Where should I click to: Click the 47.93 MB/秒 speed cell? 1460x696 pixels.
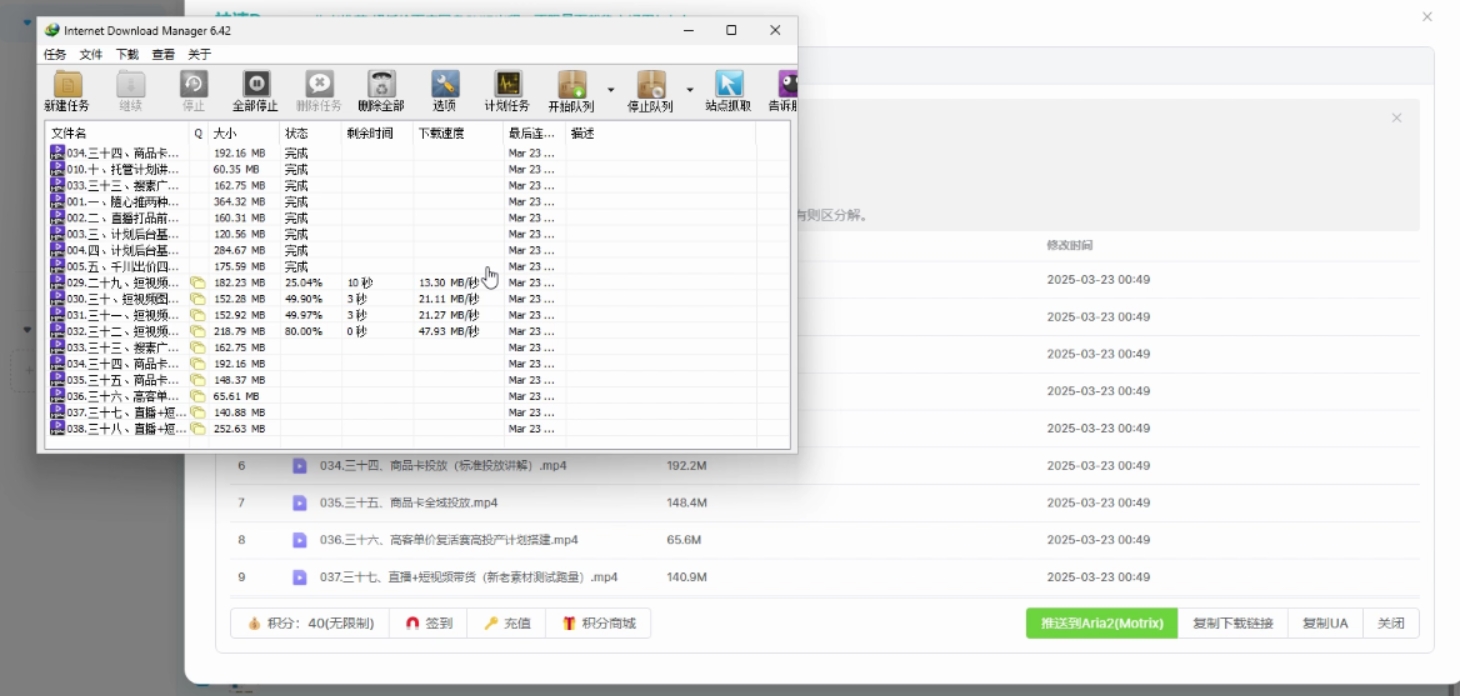point(449,331)
